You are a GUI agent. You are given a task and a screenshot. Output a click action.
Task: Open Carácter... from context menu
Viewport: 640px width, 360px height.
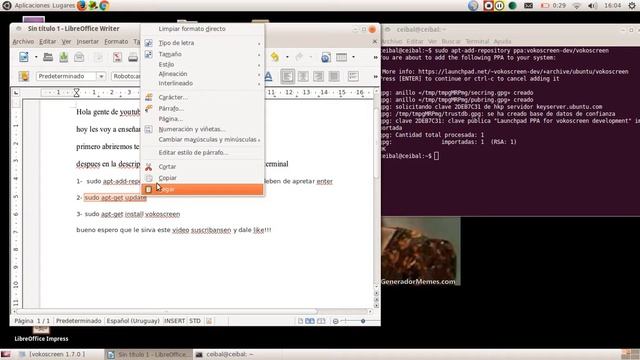203,97
